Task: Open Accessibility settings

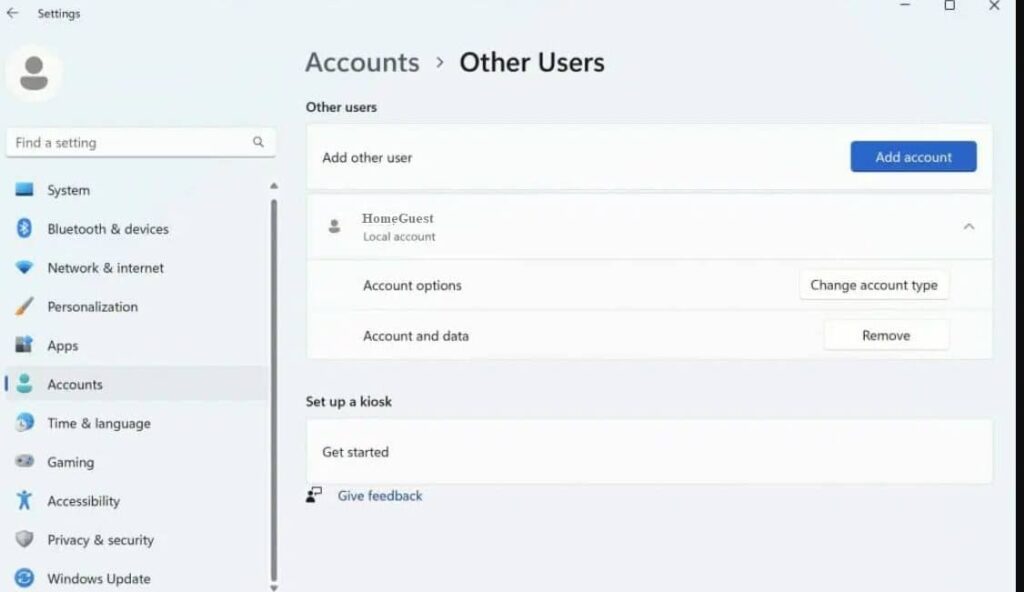Action: [83, 501]
